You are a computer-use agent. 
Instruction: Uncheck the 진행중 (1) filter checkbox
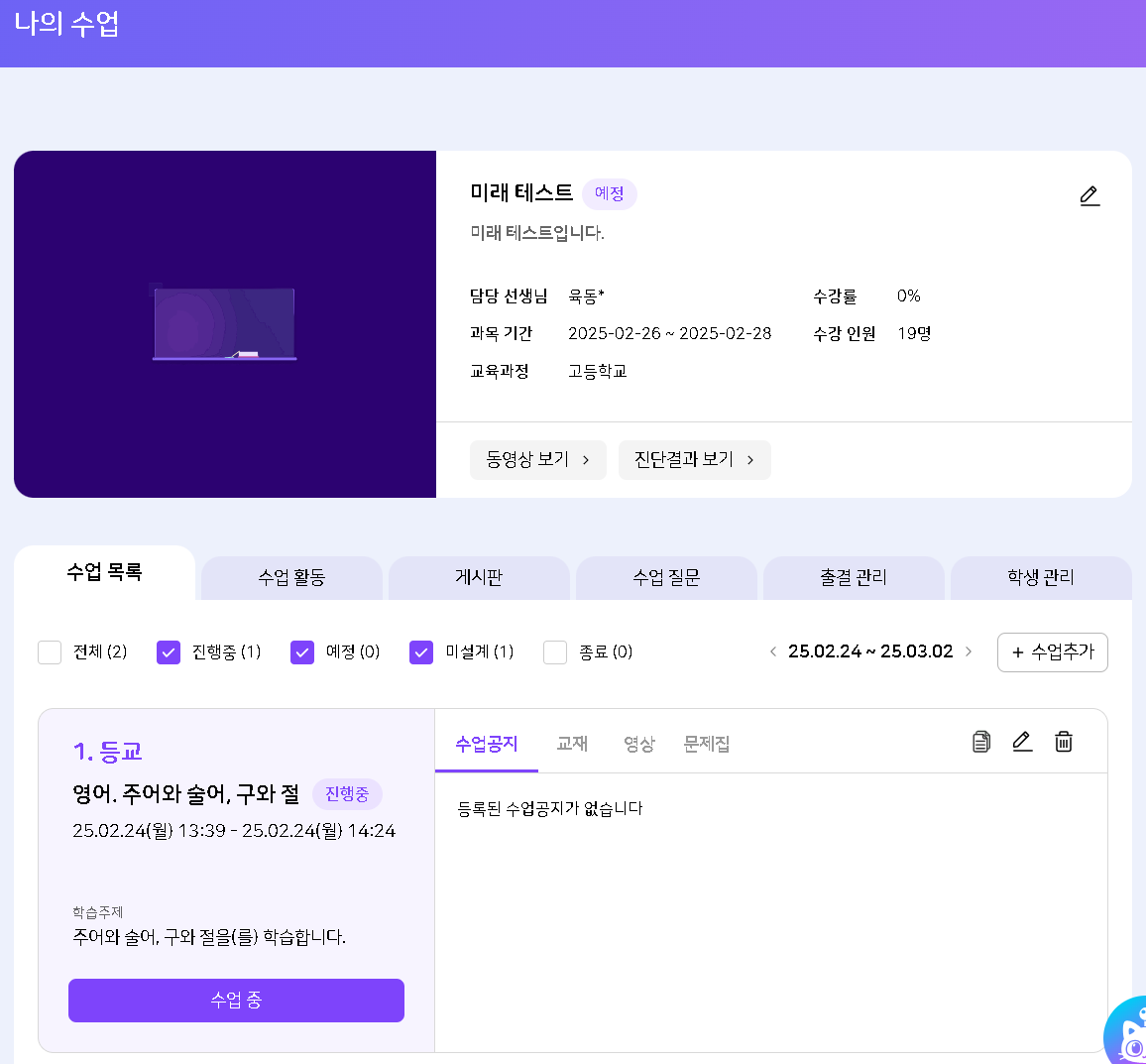coord(169,651)
